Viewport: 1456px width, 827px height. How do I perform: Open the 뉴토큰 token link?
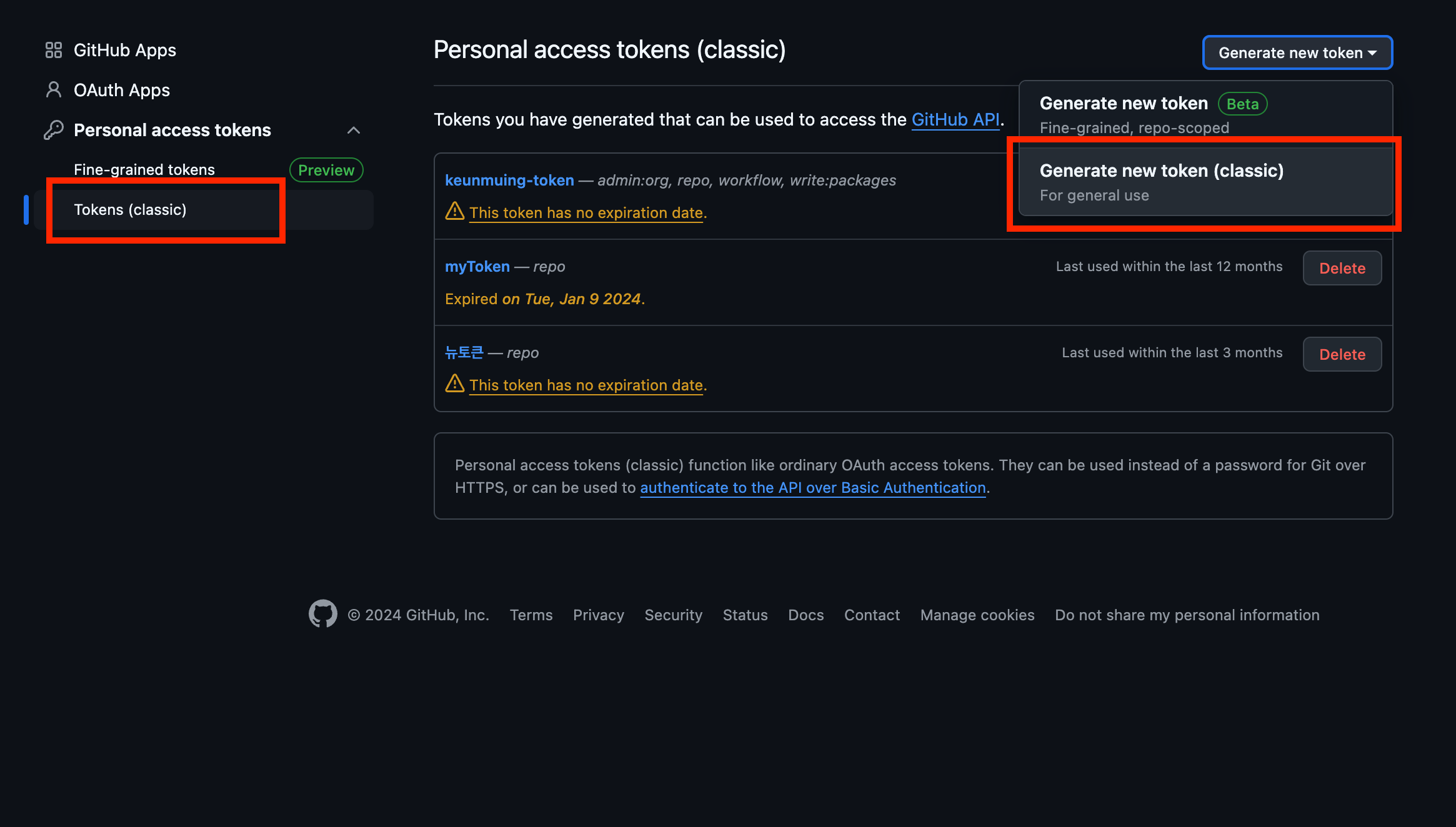click(464, 352)
